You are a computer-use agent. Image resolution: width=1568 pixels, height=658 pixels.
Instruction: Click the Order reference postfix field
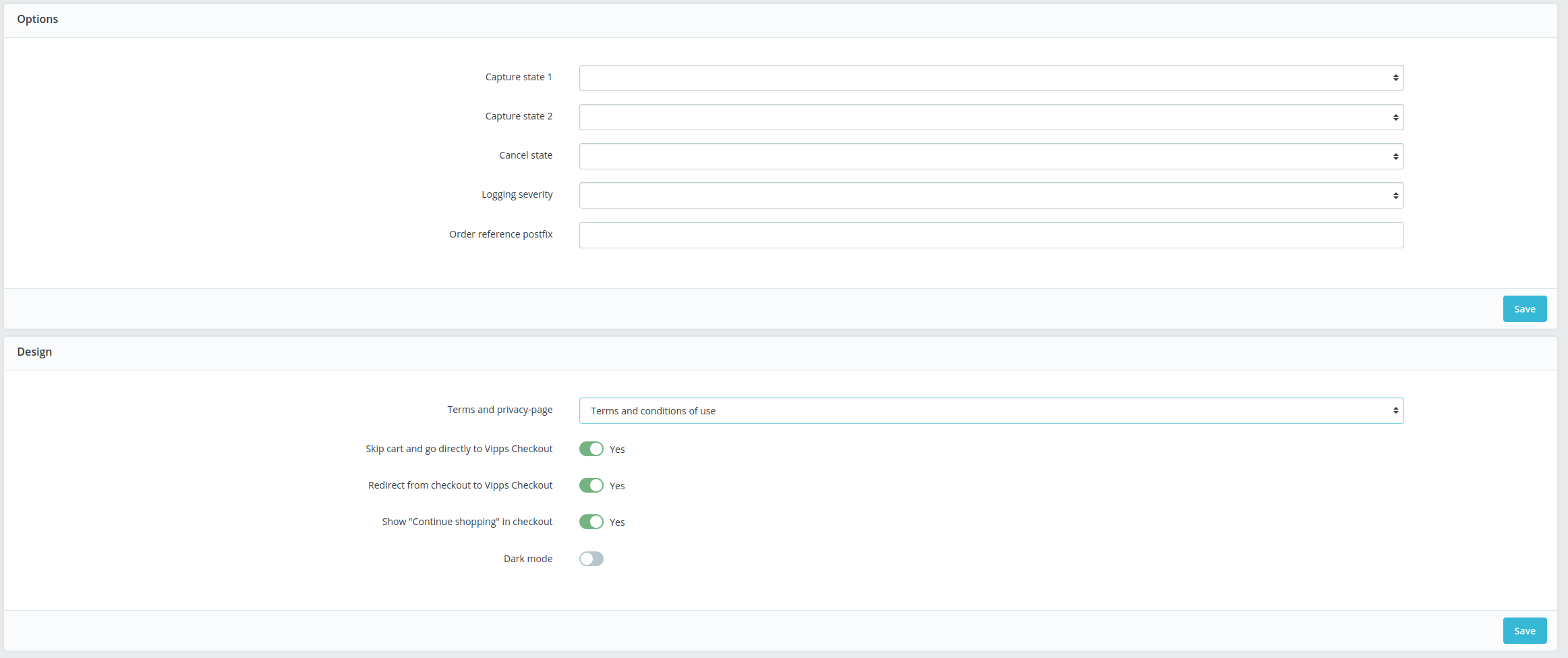990,235
